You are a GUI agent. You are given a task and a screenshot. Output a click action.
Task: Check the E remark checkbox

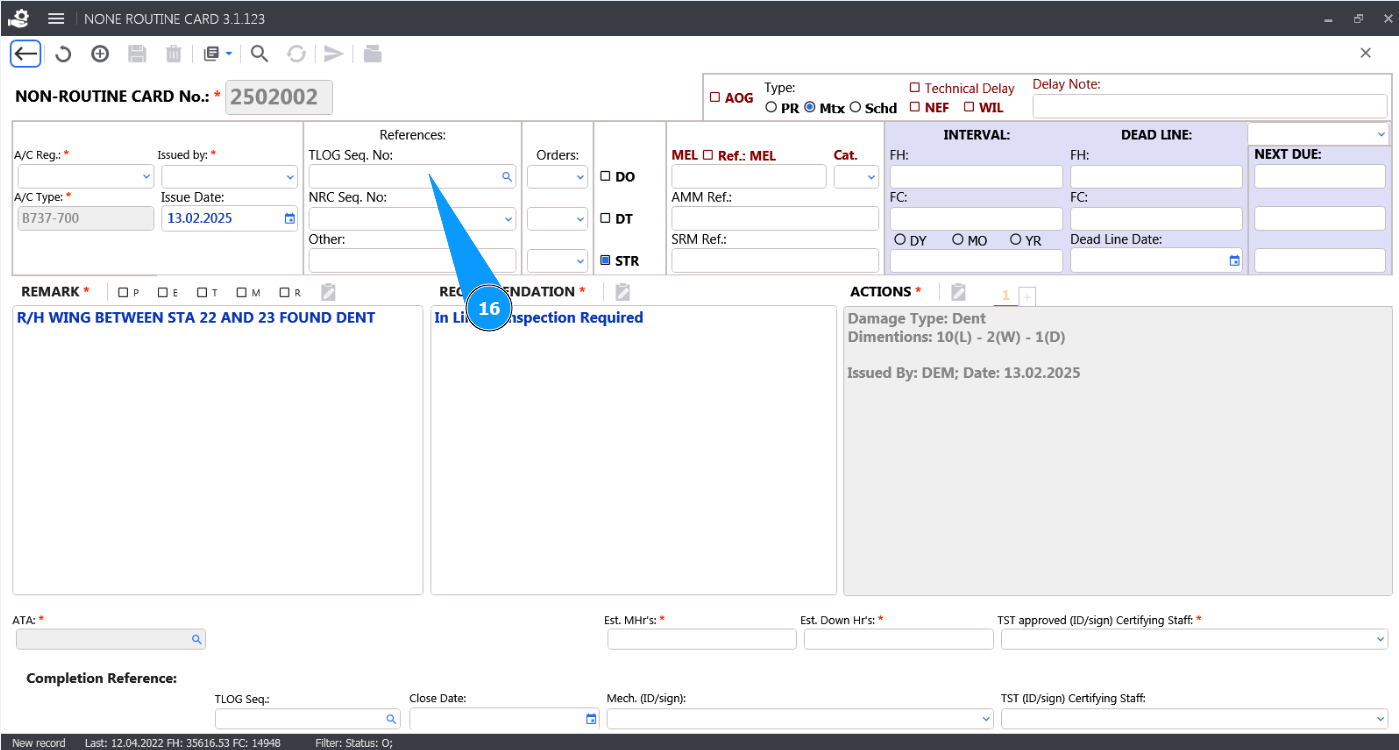coord(163,292)
